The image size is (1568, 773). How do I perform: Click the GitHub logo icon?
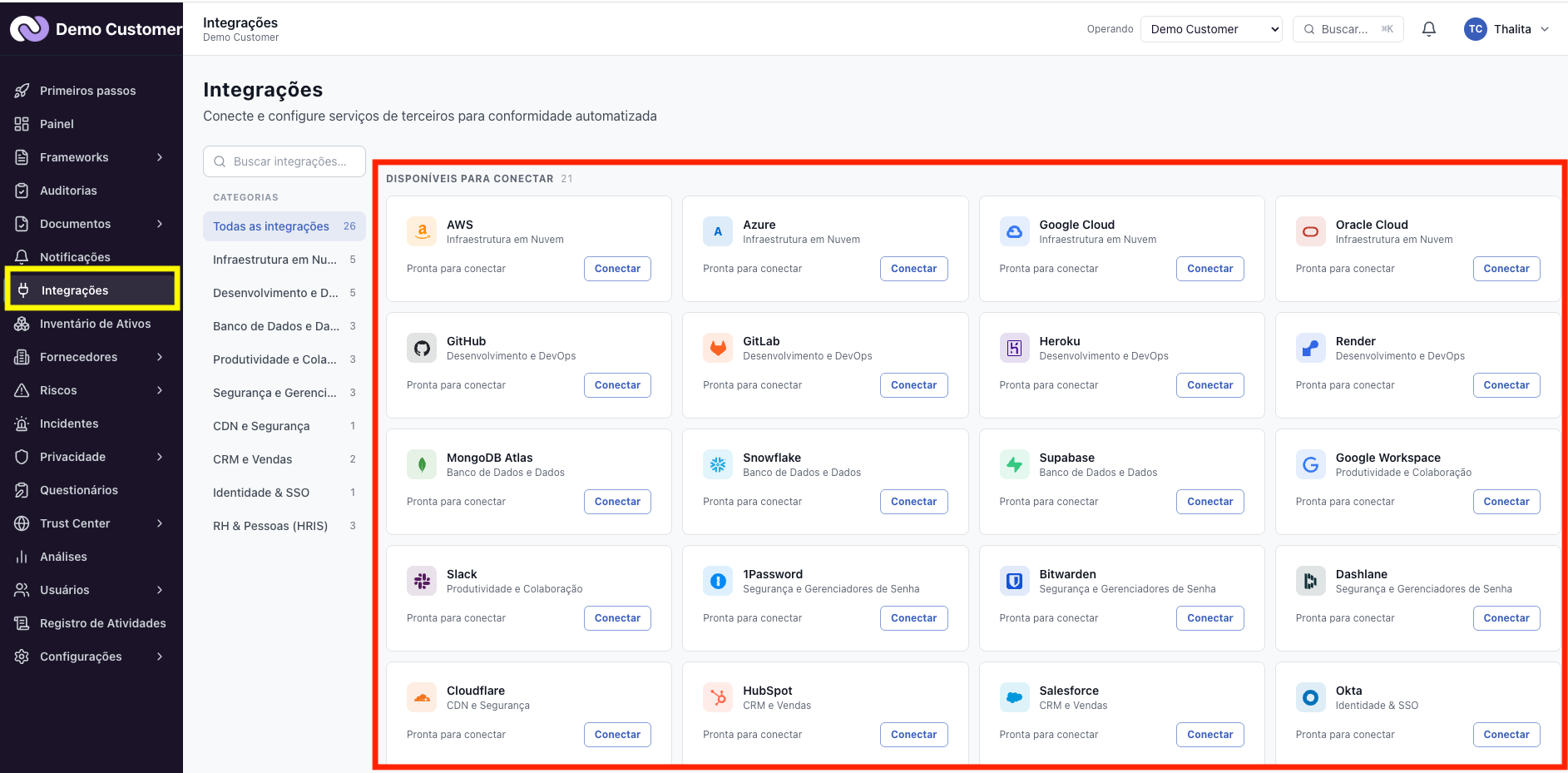click(x=422, y=348)
